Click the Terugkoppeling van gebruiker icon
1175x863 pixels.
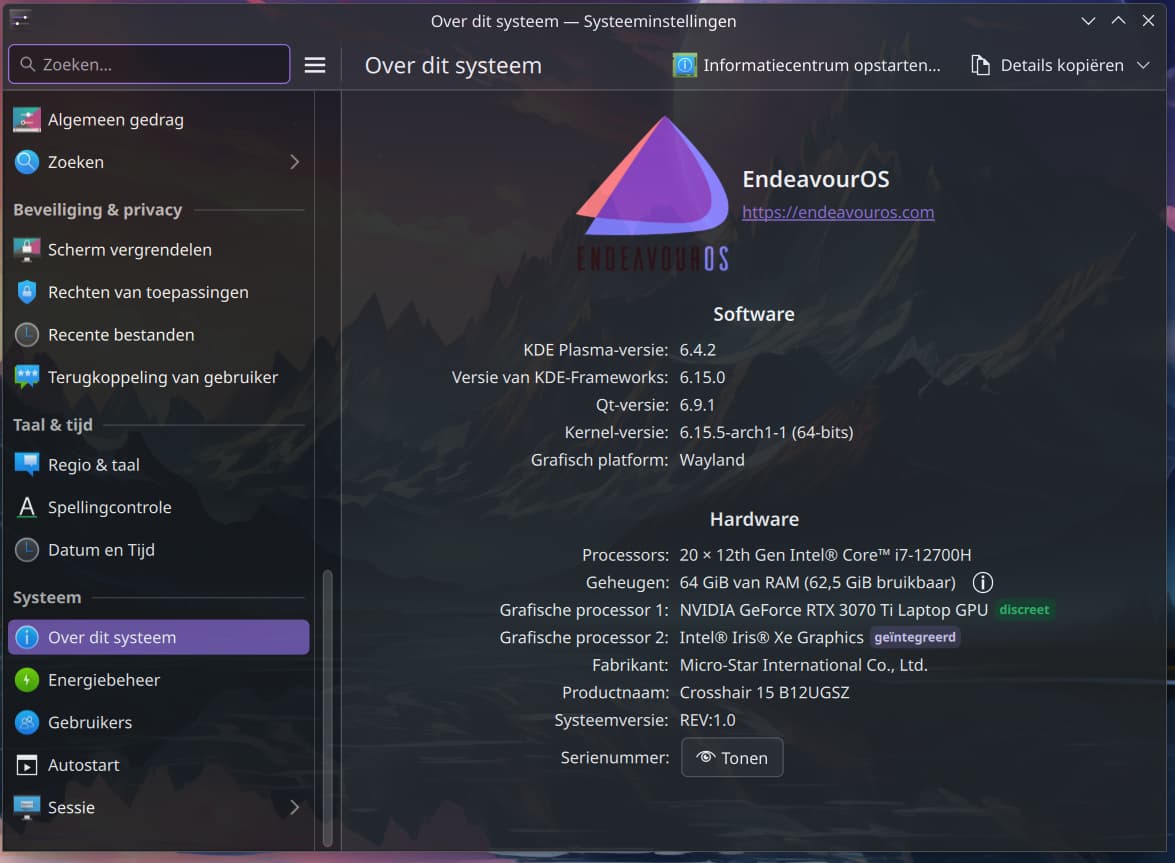[27, 377]
